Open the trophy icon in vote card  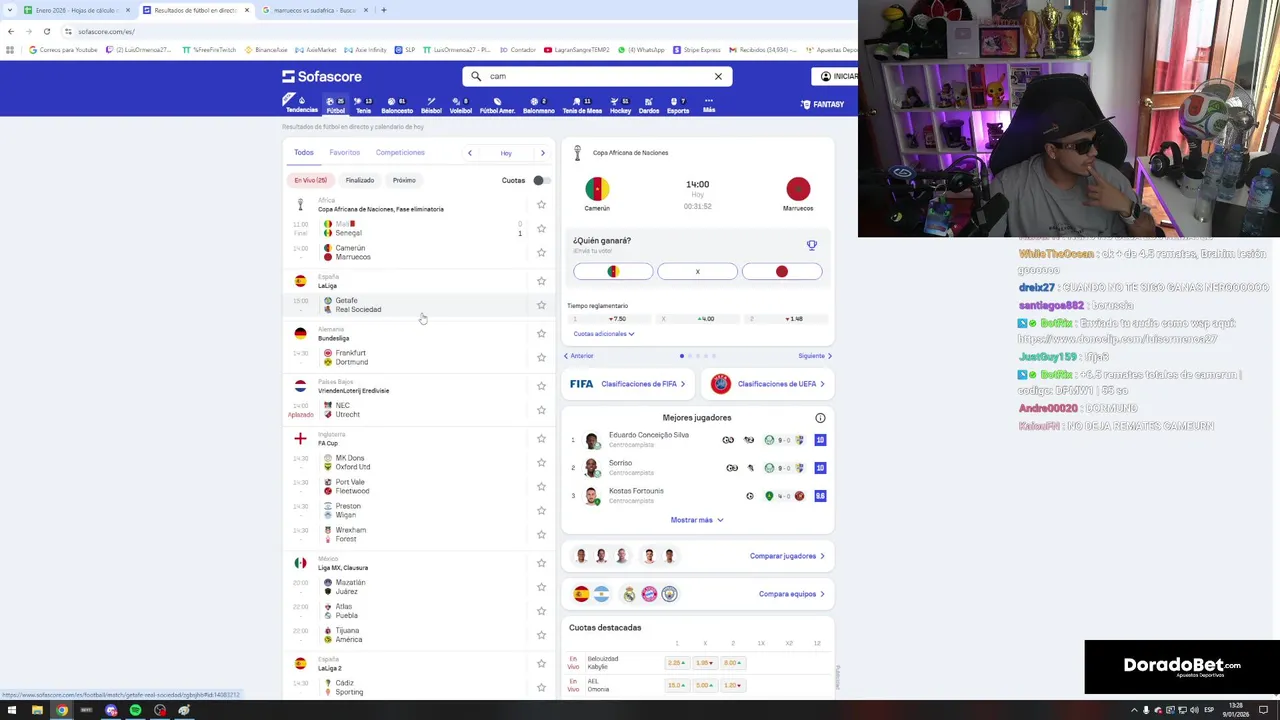(x=812, y=244)
